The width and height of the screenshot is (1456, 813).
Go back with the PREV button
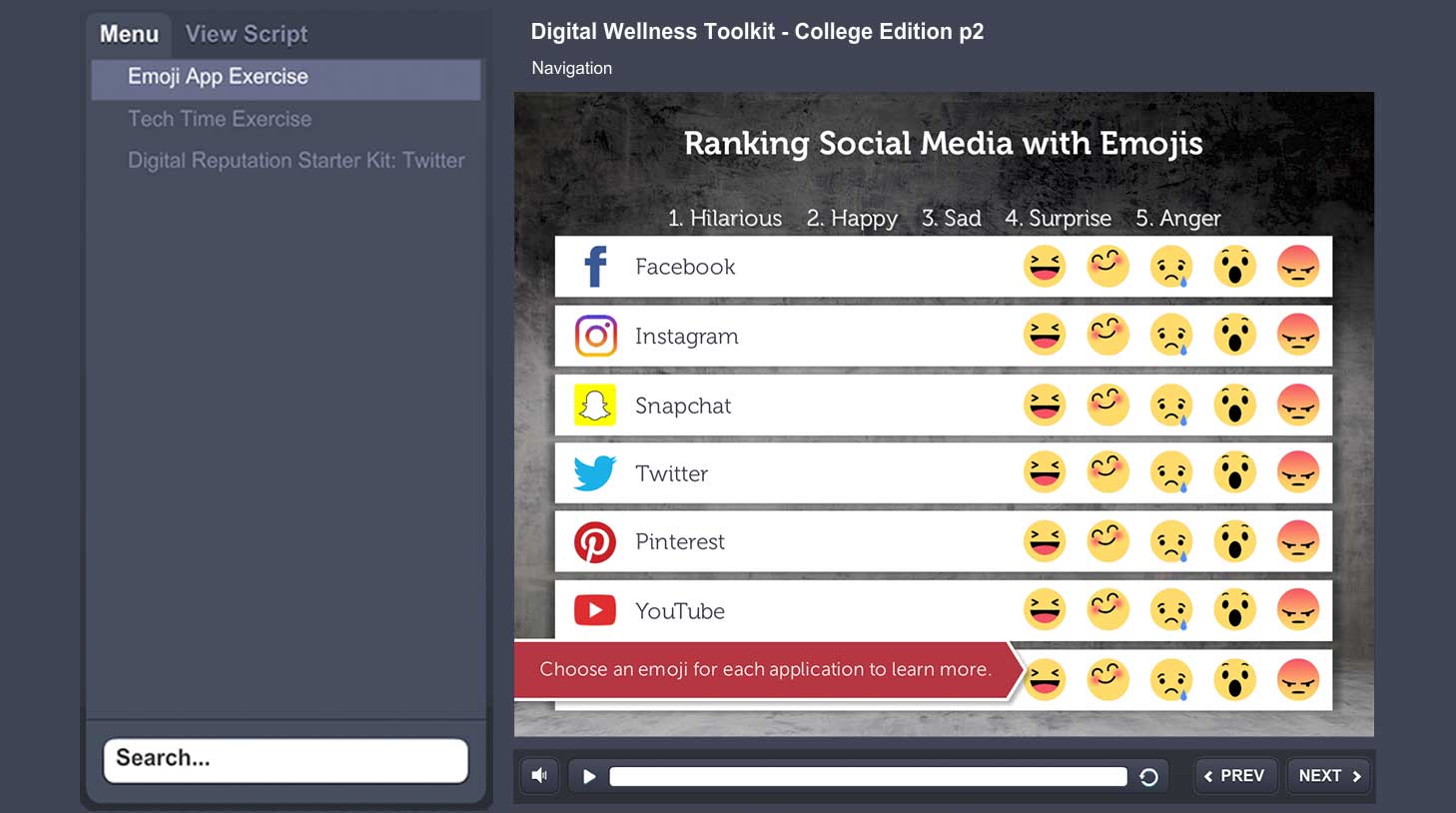coord(1235,776)
